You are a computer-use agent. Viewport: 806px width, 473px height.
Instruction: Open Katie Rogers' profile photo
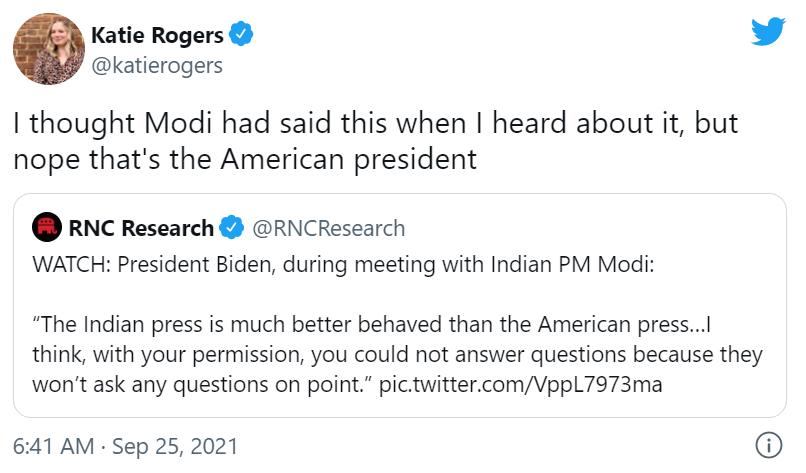pos(49,49)
